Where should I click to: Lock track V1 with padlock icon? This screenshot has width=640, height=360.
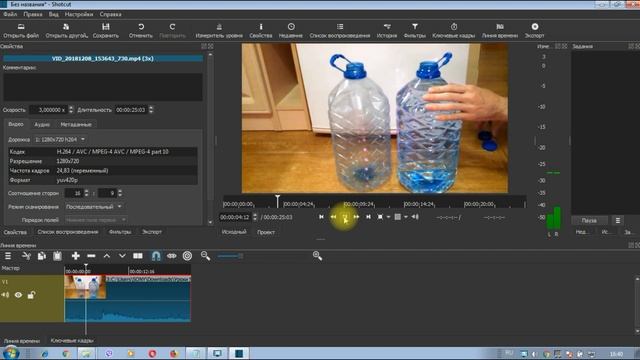click(31, 295)
